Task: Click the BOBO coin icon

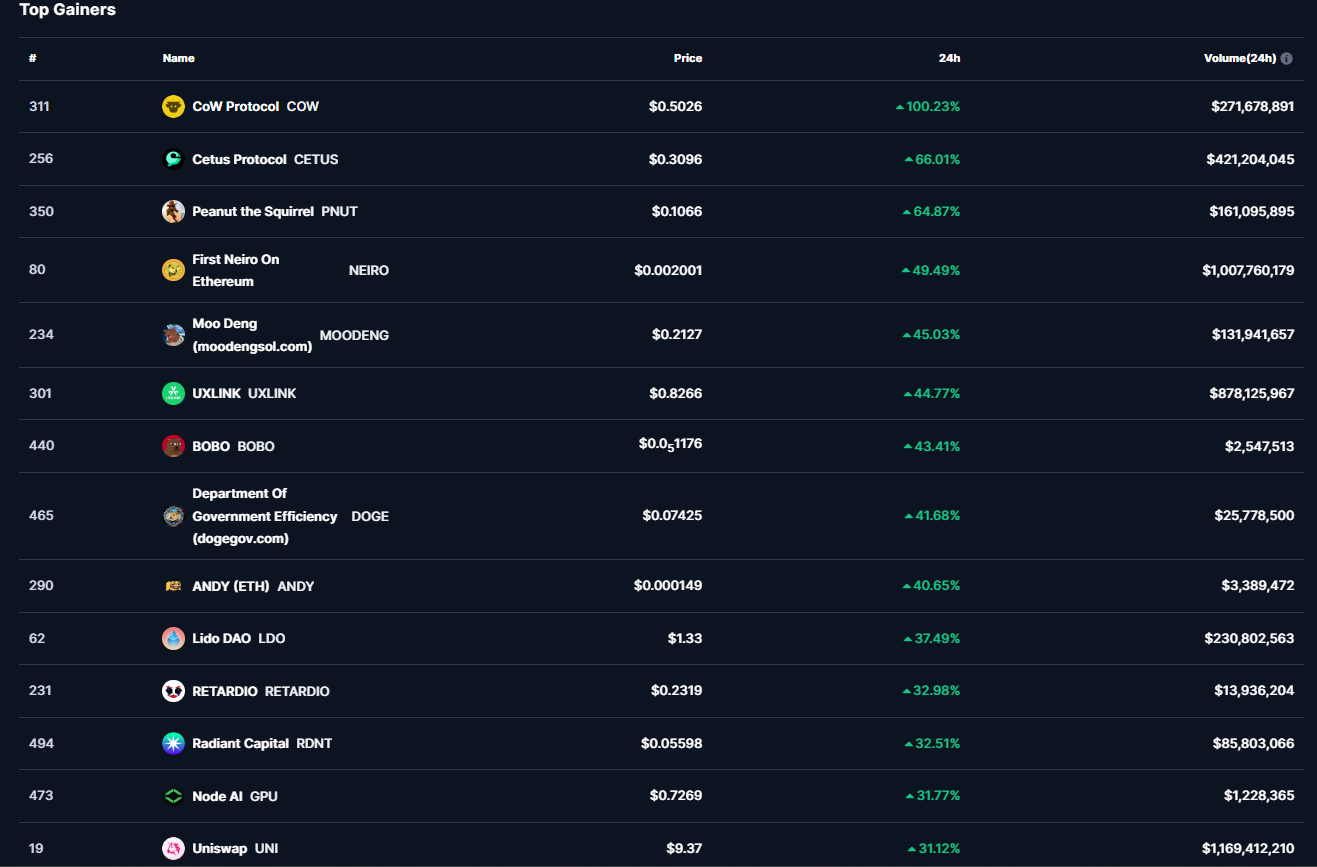Action: click(x=173, y=446)
